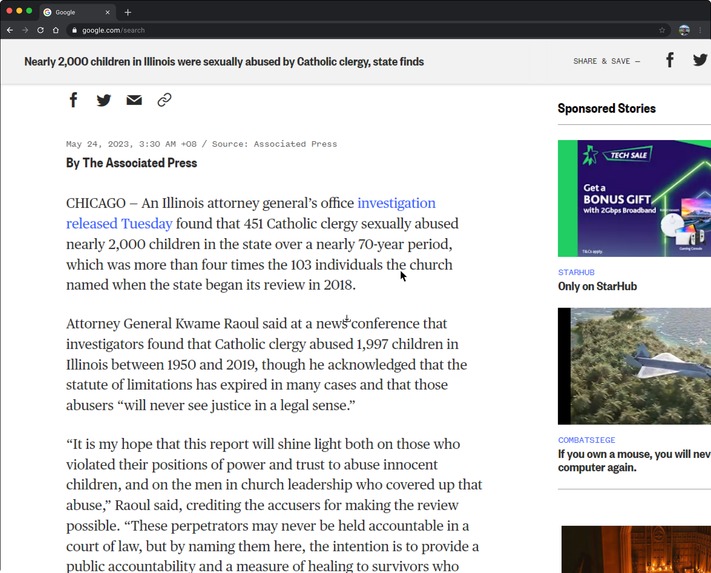This screenshot has width=711, height=573.
Task: Open the STARHUB sponsor label
Action: 576,272
